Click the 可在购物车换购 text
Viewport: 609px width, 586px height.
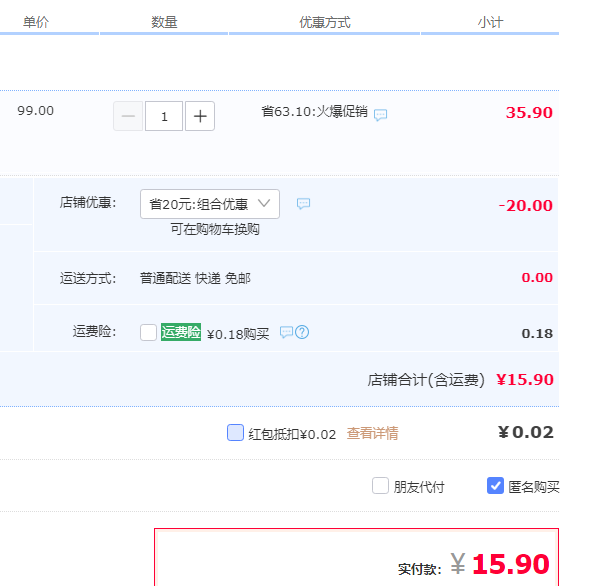[215, 229]
